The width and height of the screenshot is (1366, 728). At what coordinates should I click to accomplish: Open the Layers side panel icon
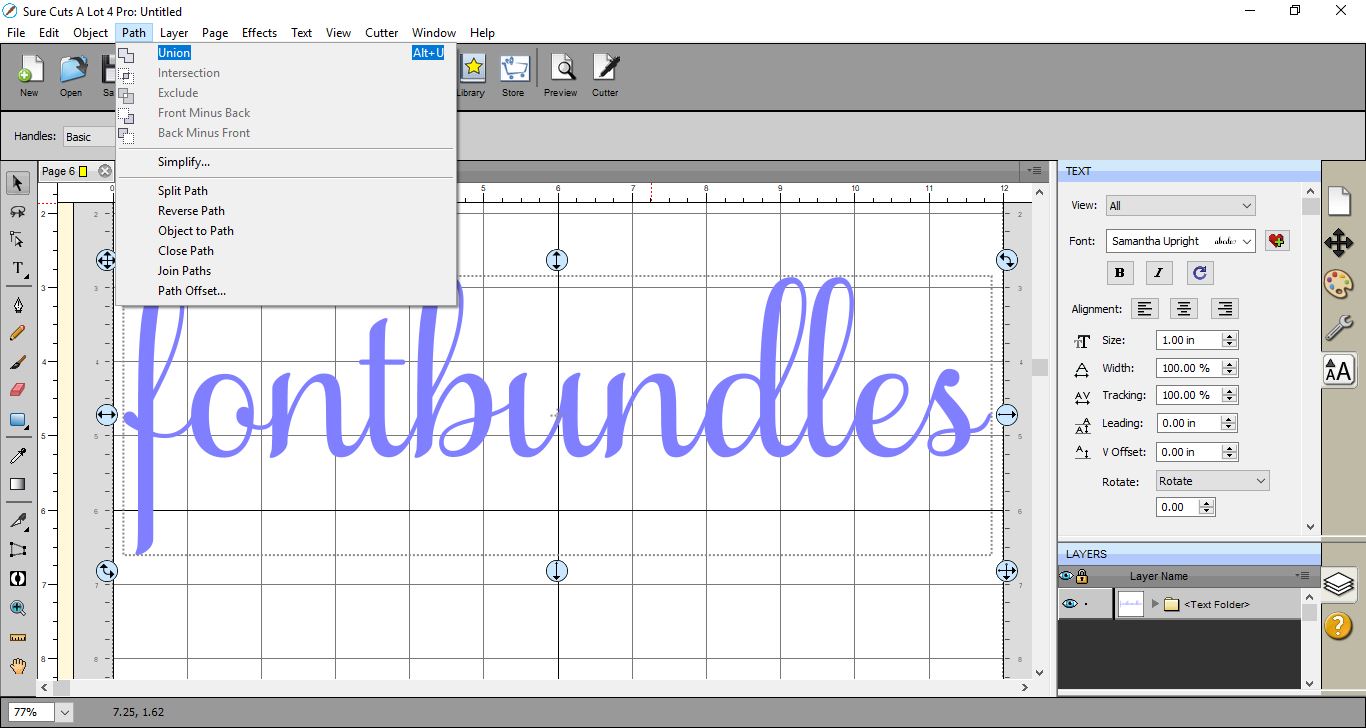click(x=1339, y=582)
